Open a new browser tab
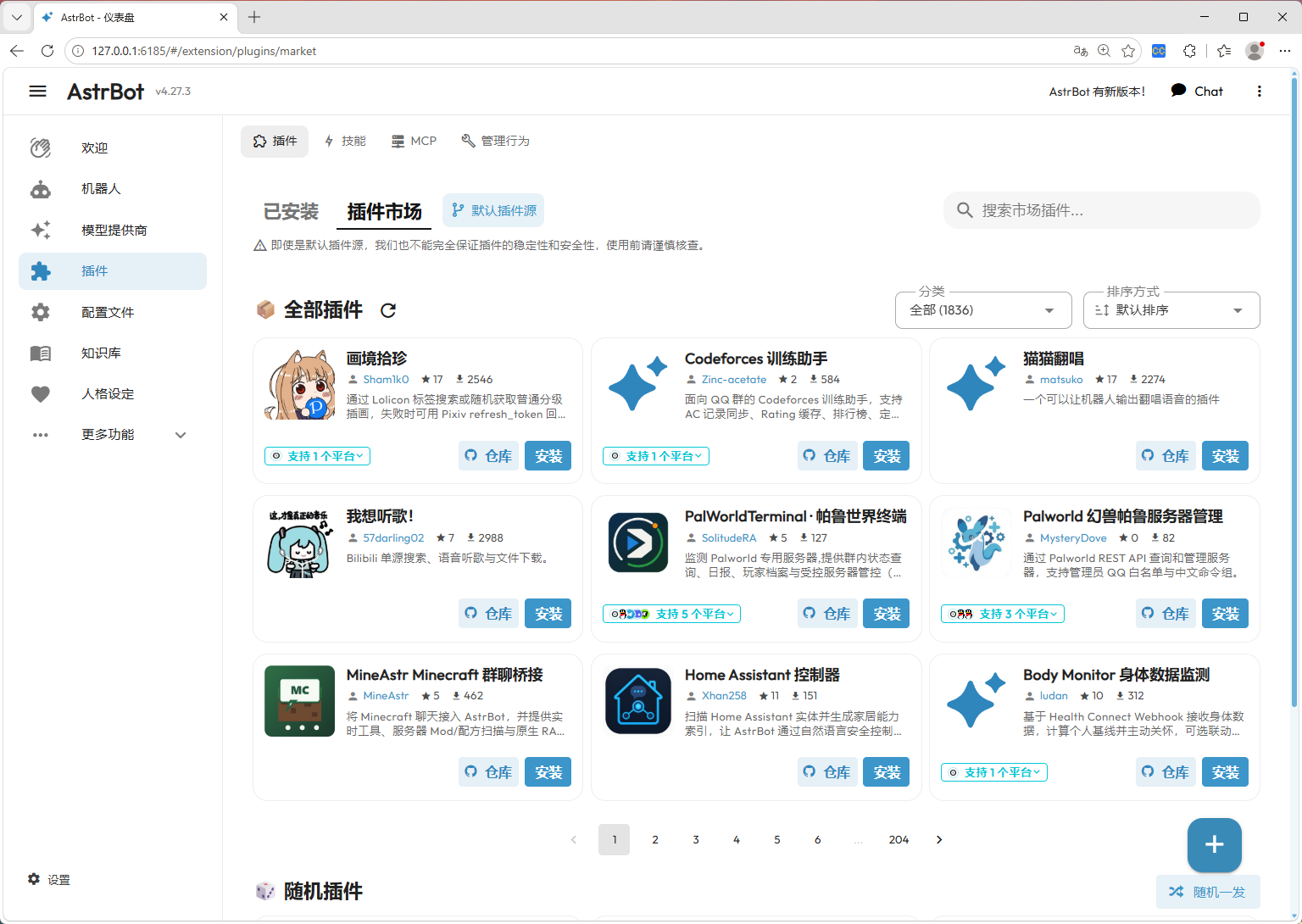Image resolution: width=1302 pixels, height=924 pixels. (254, 17)
